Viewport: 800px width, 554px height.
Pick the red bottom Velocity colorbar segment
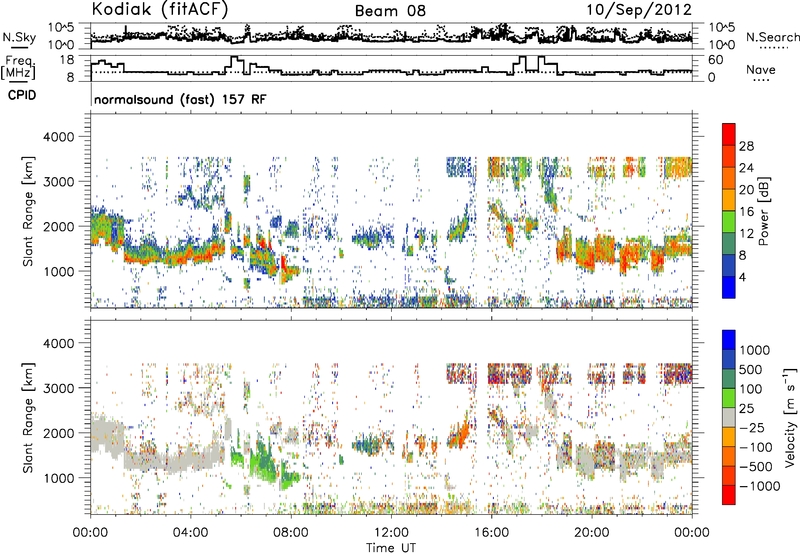click(729, 495)
